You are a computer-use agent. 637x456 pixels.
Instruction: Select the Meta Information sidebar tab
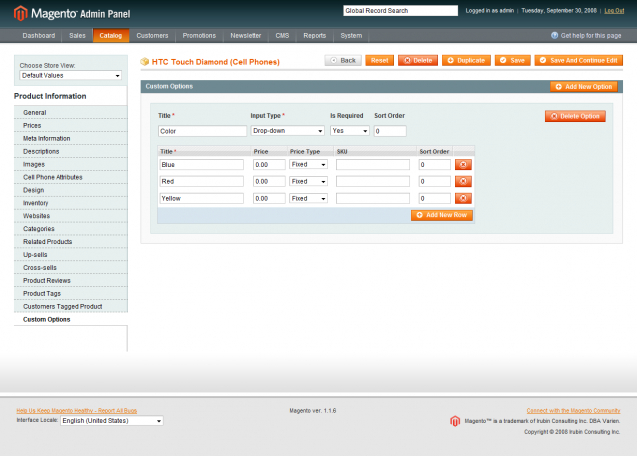point(71,139)
